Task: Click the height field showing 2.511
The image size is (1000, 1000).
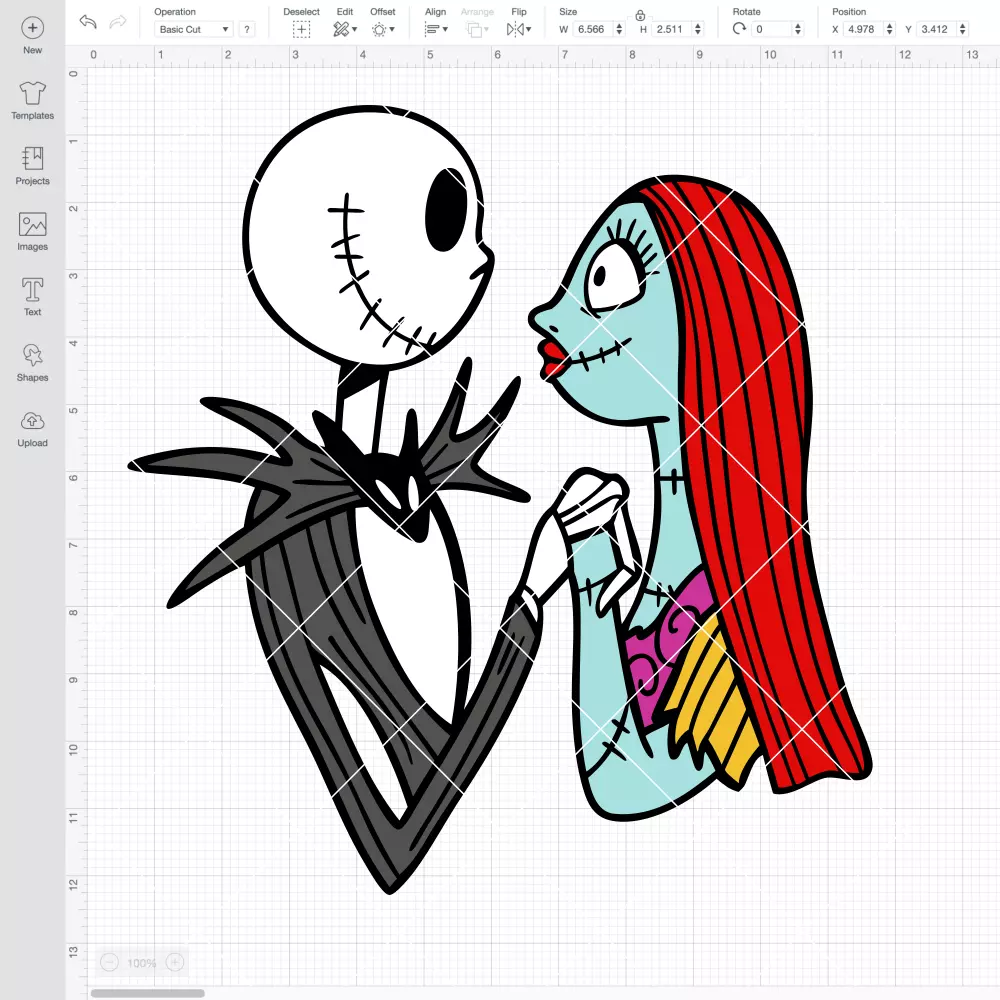Action: [671, 29]
